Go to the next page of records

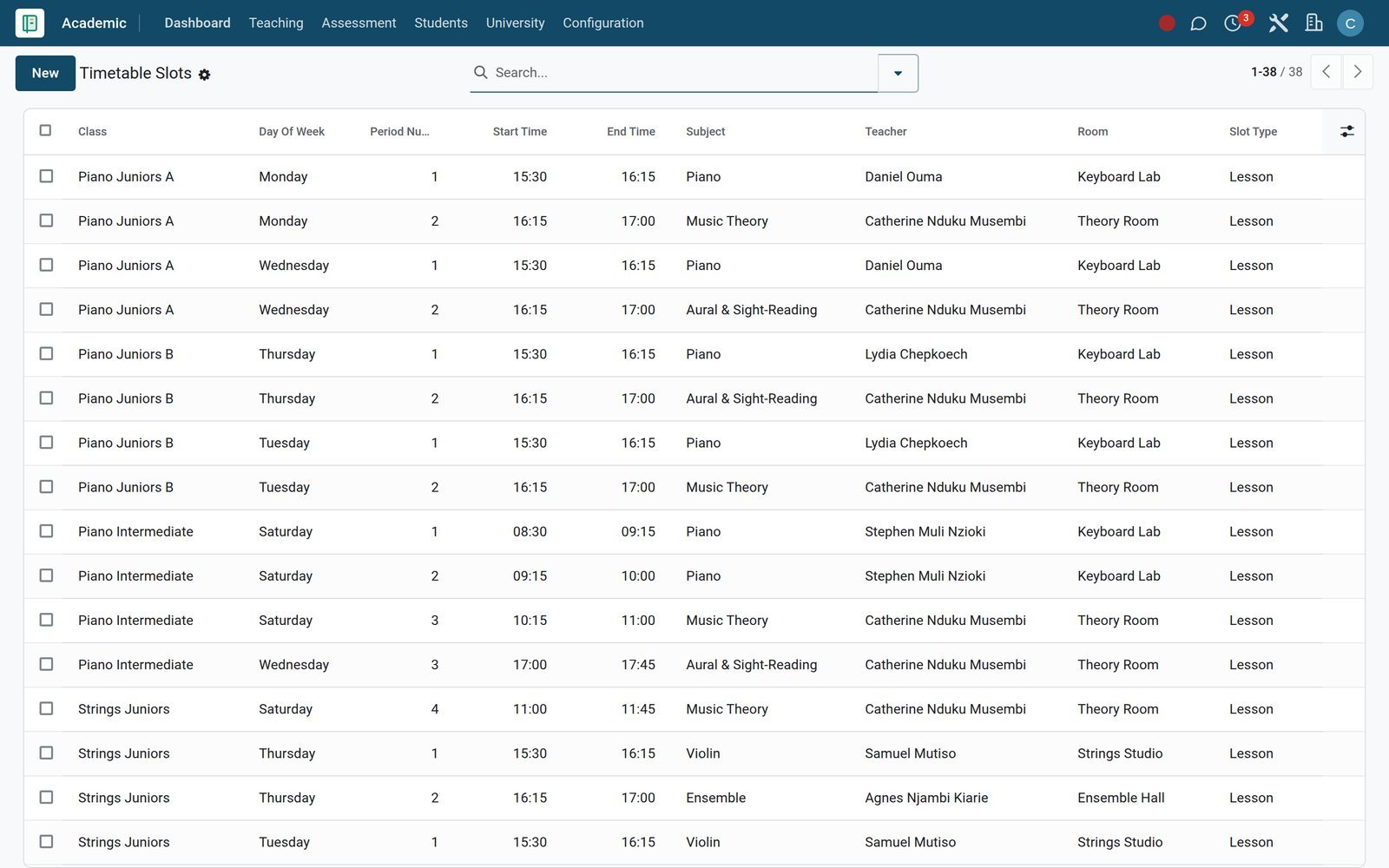point(1358,72)
